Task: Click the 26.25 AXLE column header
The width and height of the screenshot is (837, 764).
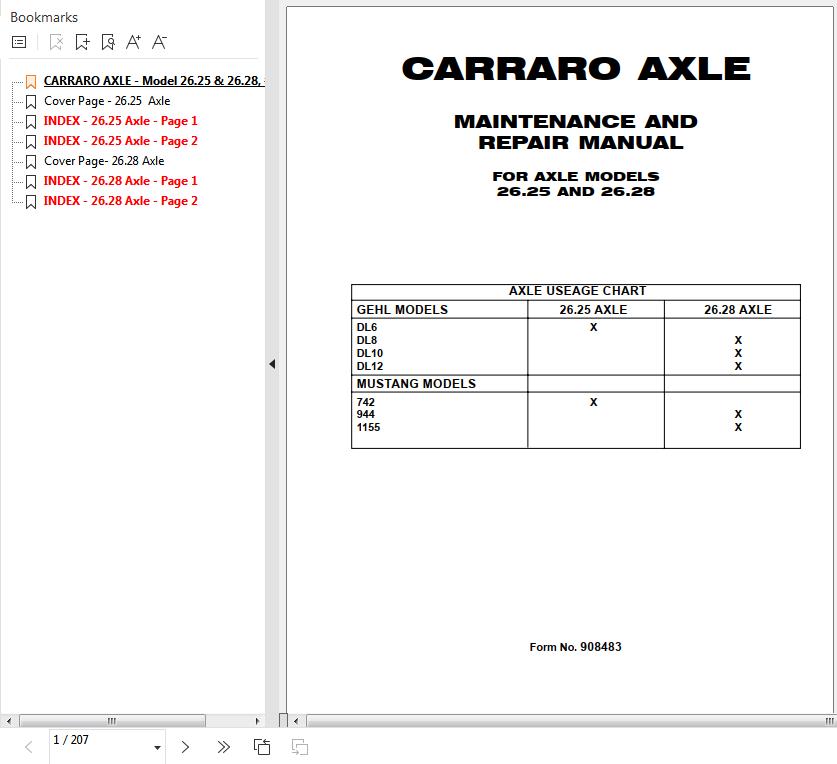Action: 593,310
